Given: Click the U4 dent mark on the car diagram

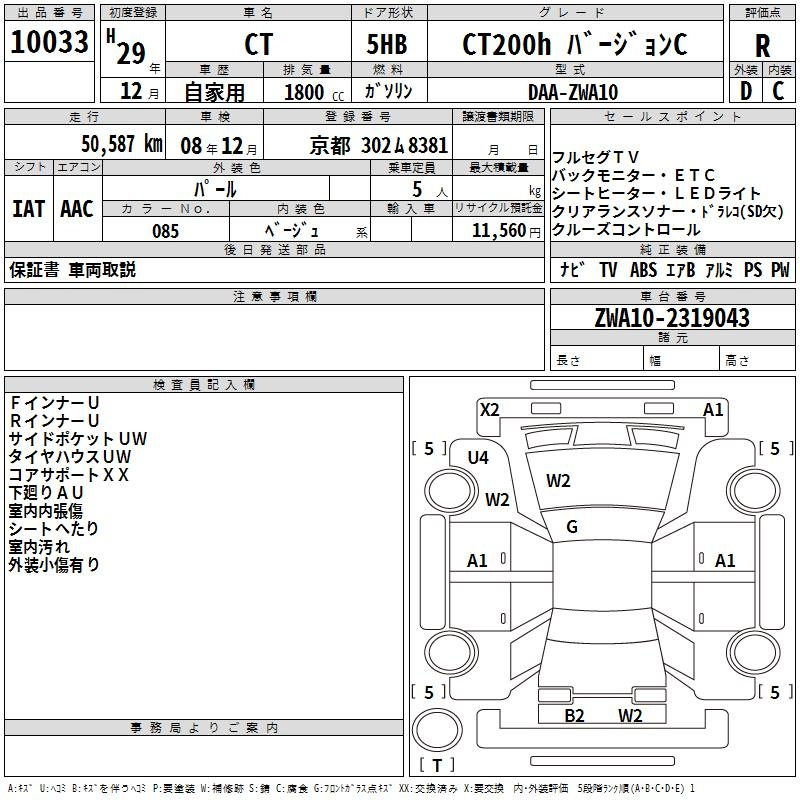Looking at the screenshot, I should [x=478, y=458].
